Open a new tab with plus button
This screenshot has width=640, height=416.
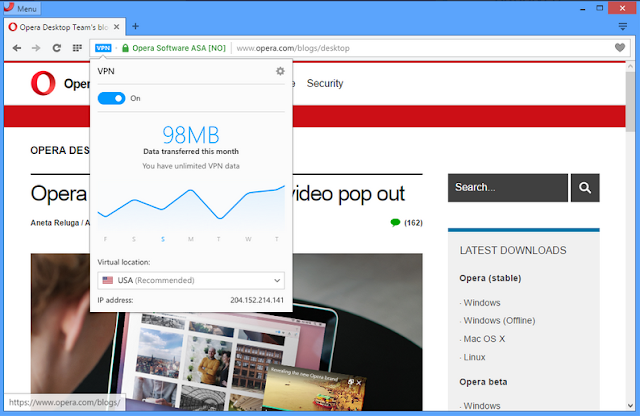pos(136,27)
